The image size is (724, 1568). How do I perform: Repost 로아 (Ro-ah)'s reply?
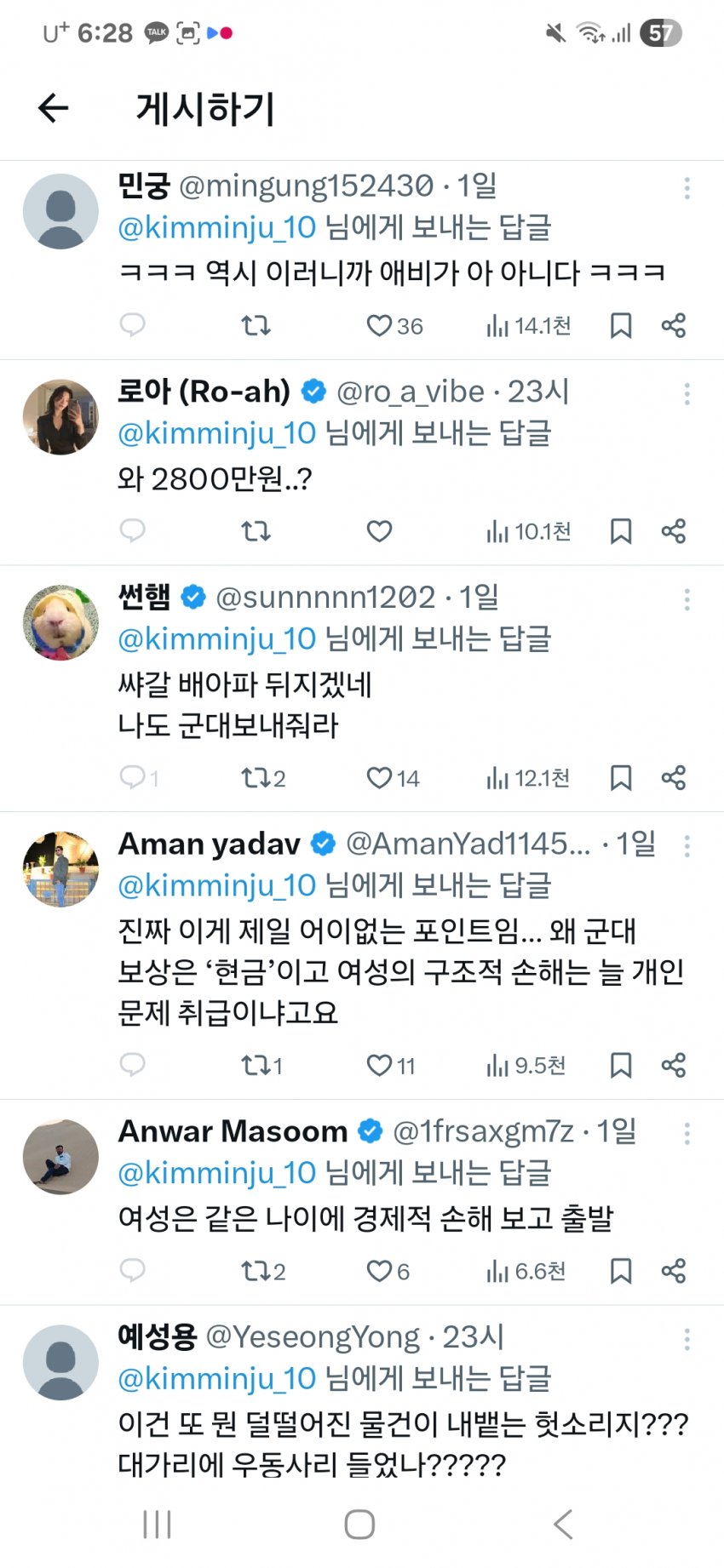256,531
